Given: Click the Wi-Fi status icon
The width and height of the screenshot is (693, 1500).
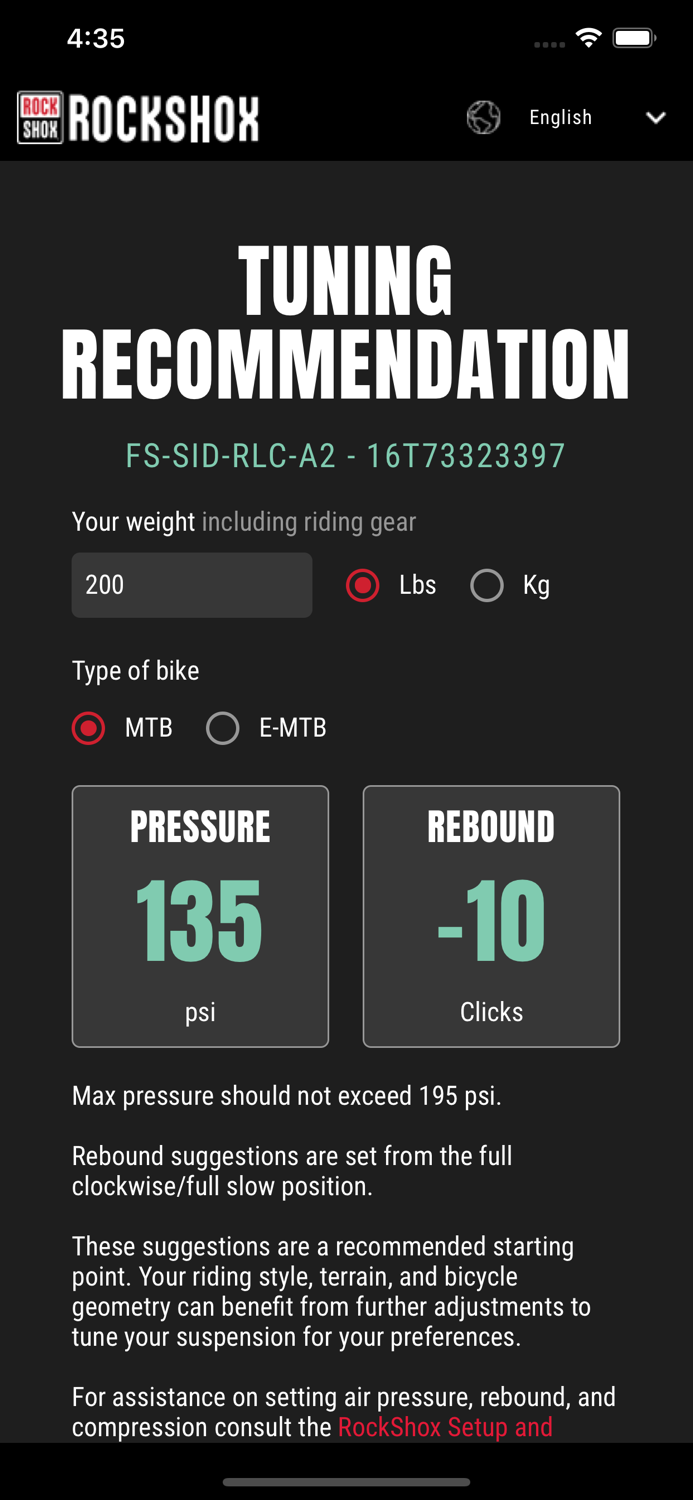Looking at the screenshot, I should pyautogui.click(x=588, y=37).
